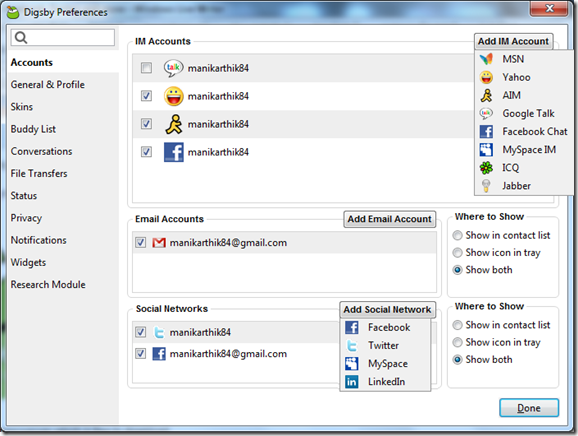Toggle the Gmail email account checkbox
The width and height of the screenshot is (578, 436).
point(140,243)
